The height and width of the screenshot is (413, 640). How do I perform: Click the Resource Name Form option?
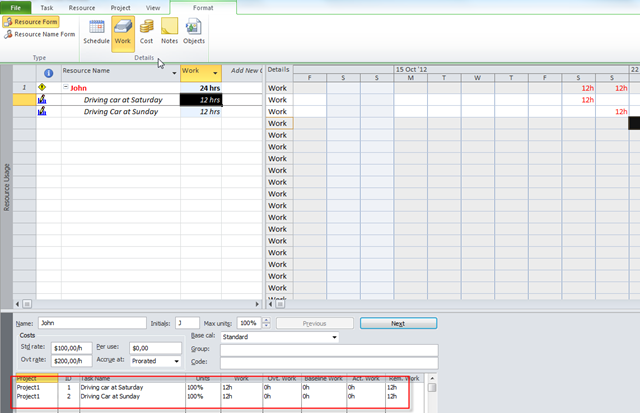pyautogui.click(x=40, y=34)
